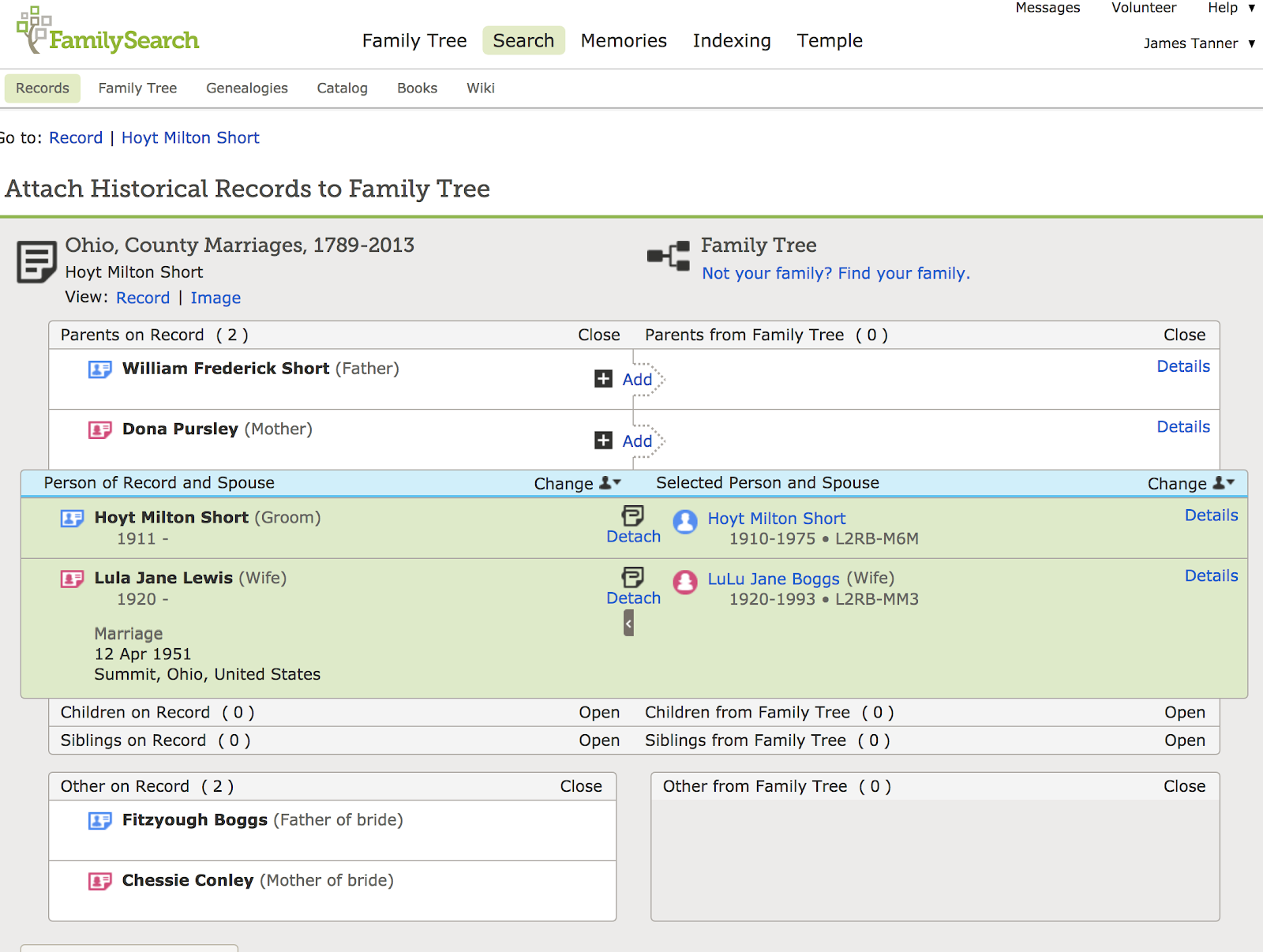Click Hoyt Milton Short's blue tree portrait icon

685,521
